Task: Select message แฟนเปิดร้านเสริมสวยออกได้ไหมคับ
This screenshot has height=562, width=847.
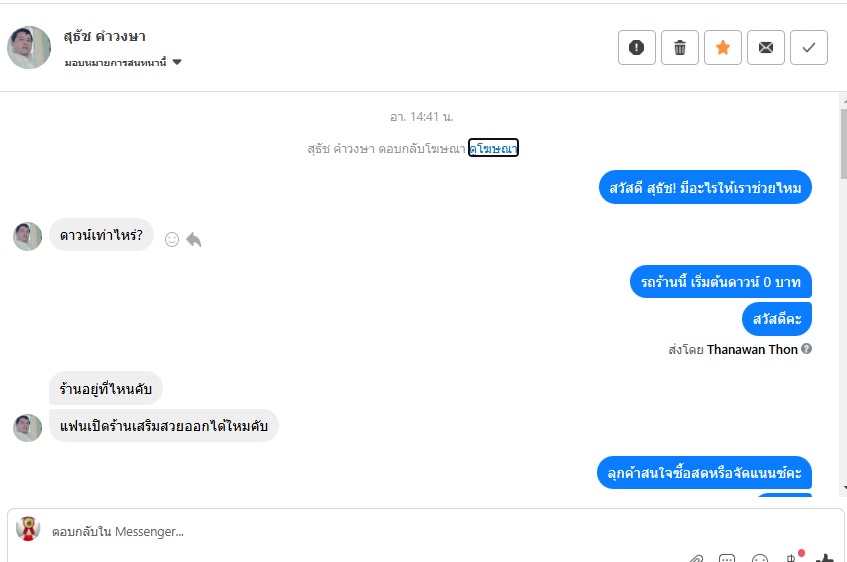Action: click(x=164, y=426)
